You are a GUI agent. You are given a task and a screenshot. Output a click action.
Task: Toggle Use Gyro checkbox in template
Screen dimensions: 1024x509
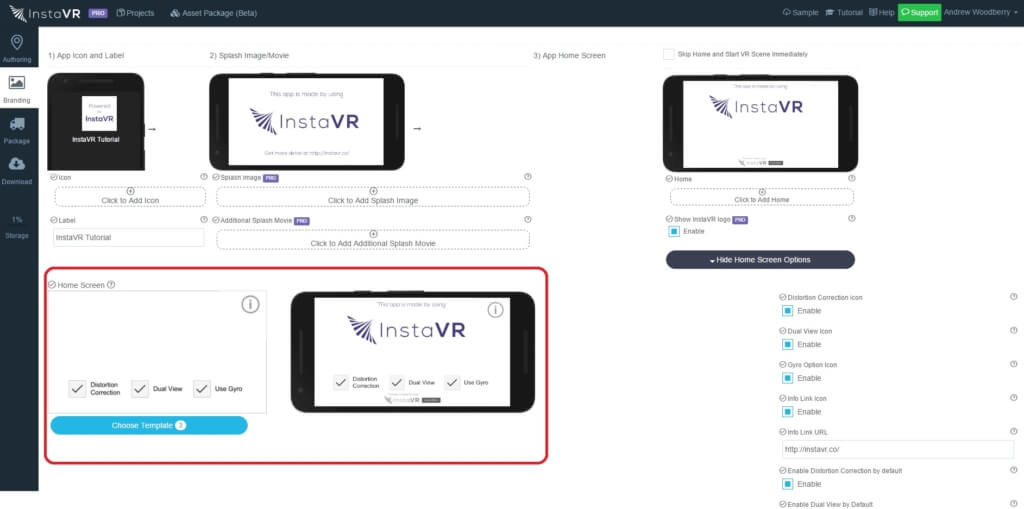pyautogui.click(x=202, y=389)
